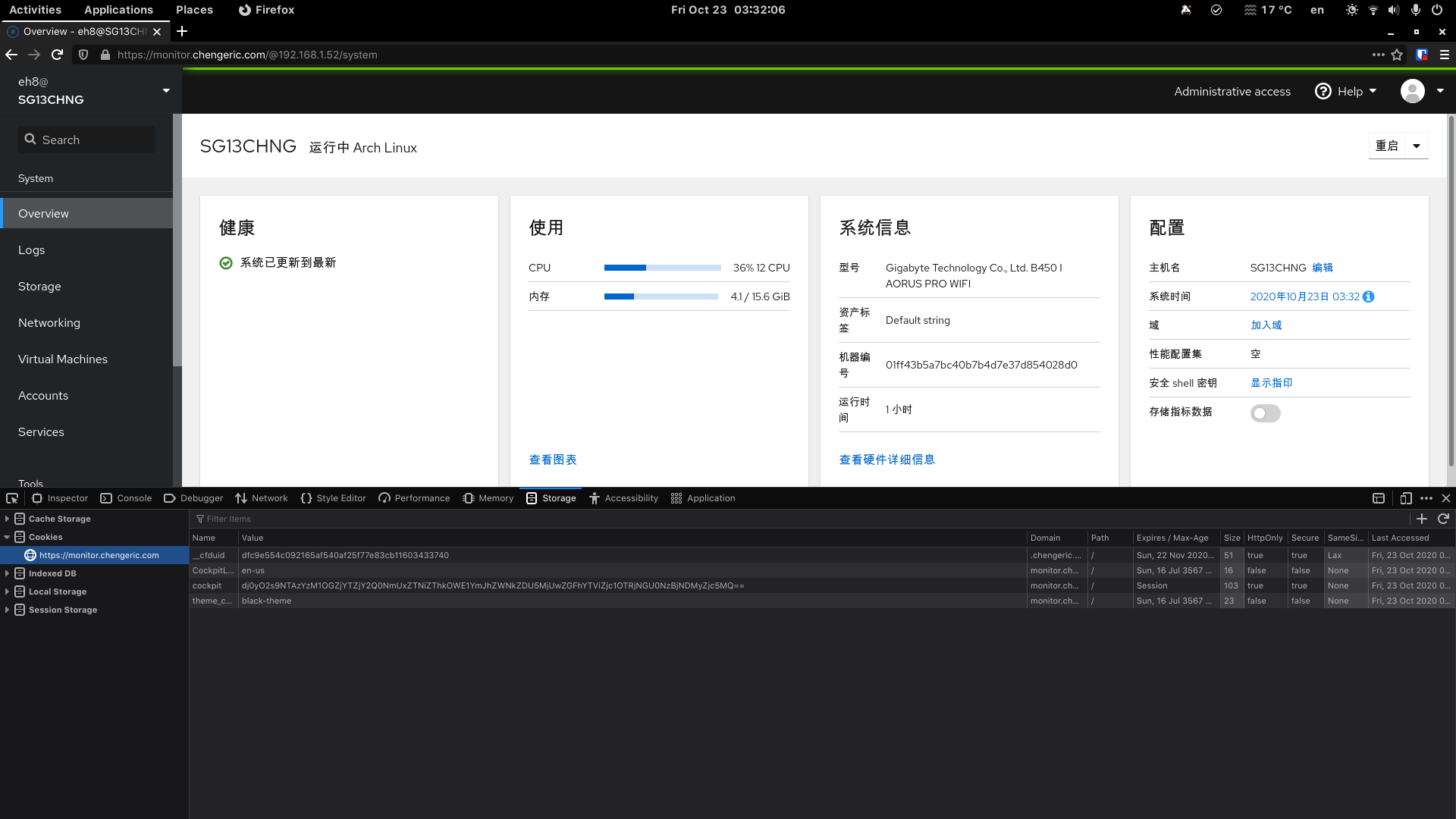
Task: Click the devtools iframe picker icon
Action: coord(1379,498)
